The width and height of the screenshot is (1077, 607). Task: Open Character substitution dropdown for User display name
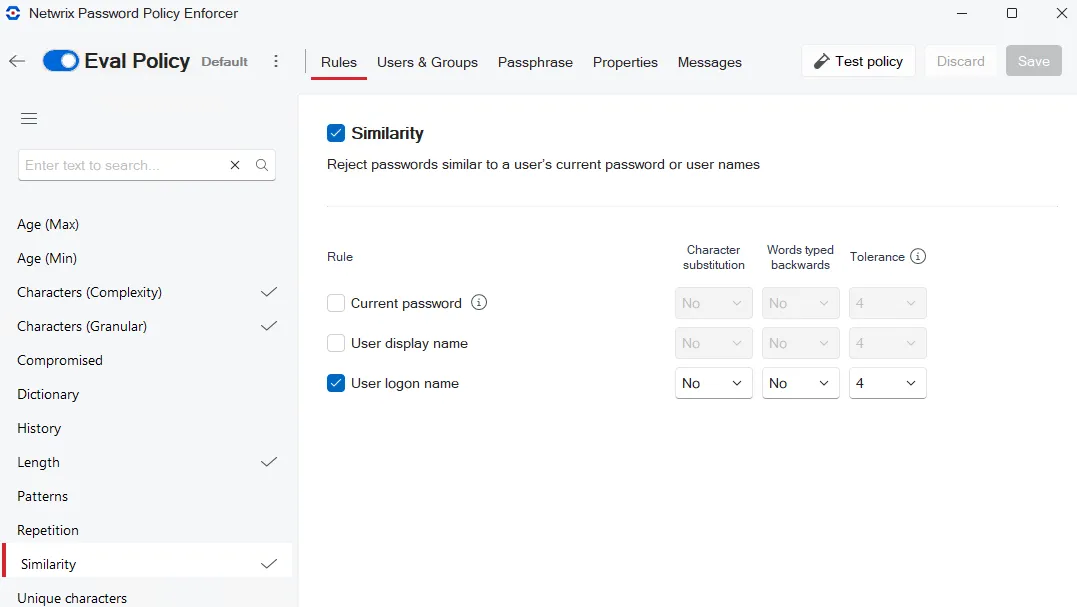(714, 343)
